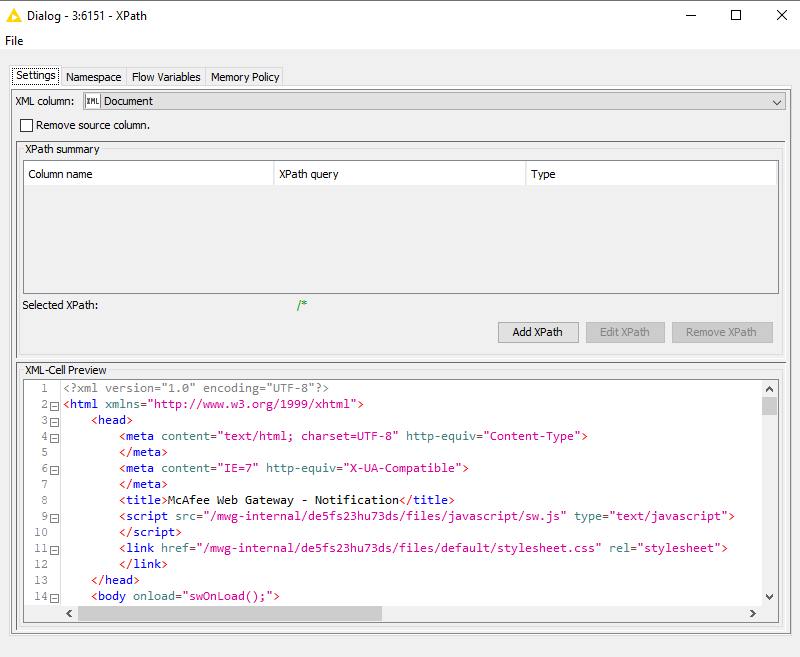Open the Flow Variables tab
800x657 pixels.
[x=166, y=77]
